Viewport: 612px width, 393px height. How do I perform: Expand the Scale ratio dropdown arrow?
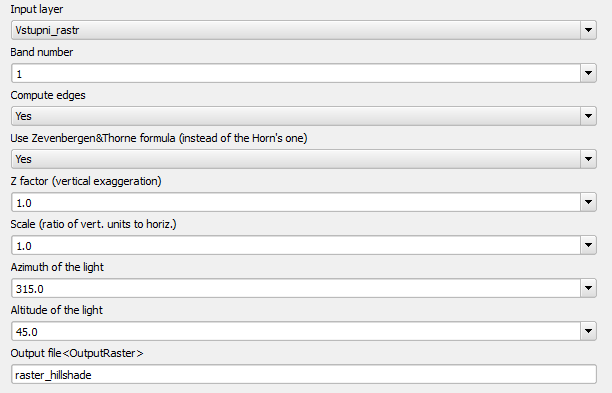588,245
